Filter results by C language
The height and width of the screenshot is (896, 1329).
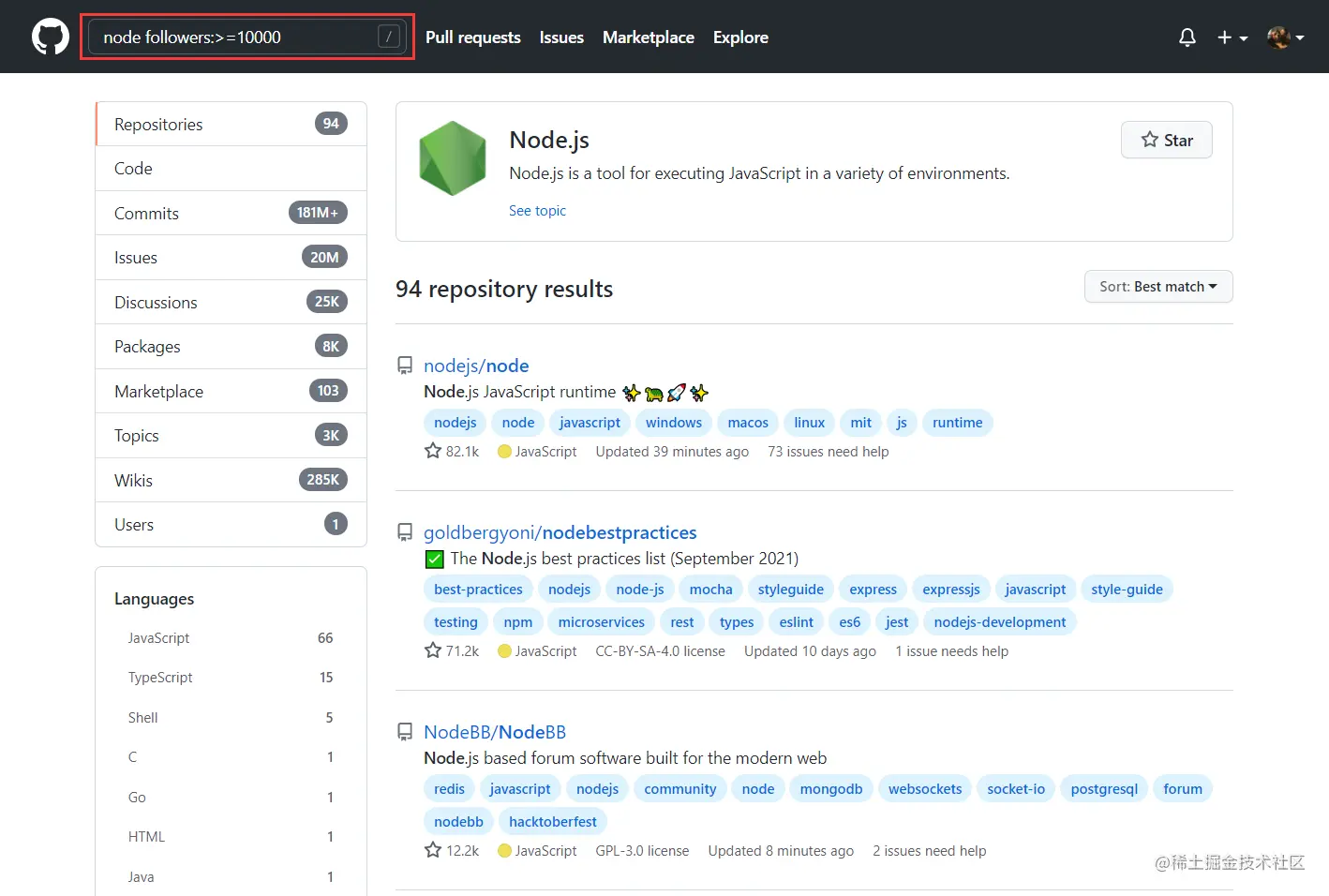pos(231,757)
